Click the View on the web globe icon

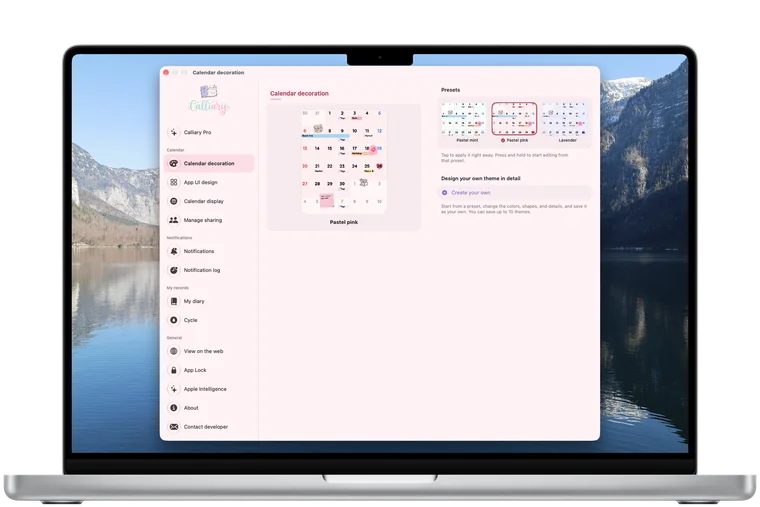point(174,351)
